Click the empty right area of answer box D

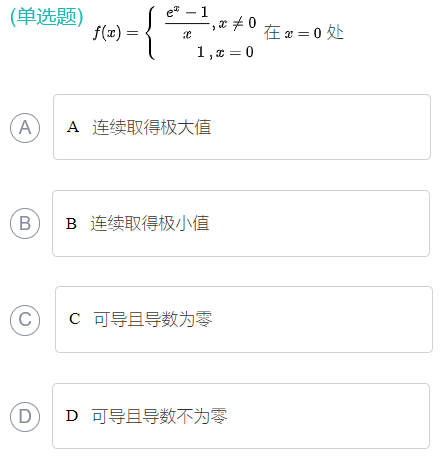328,416
